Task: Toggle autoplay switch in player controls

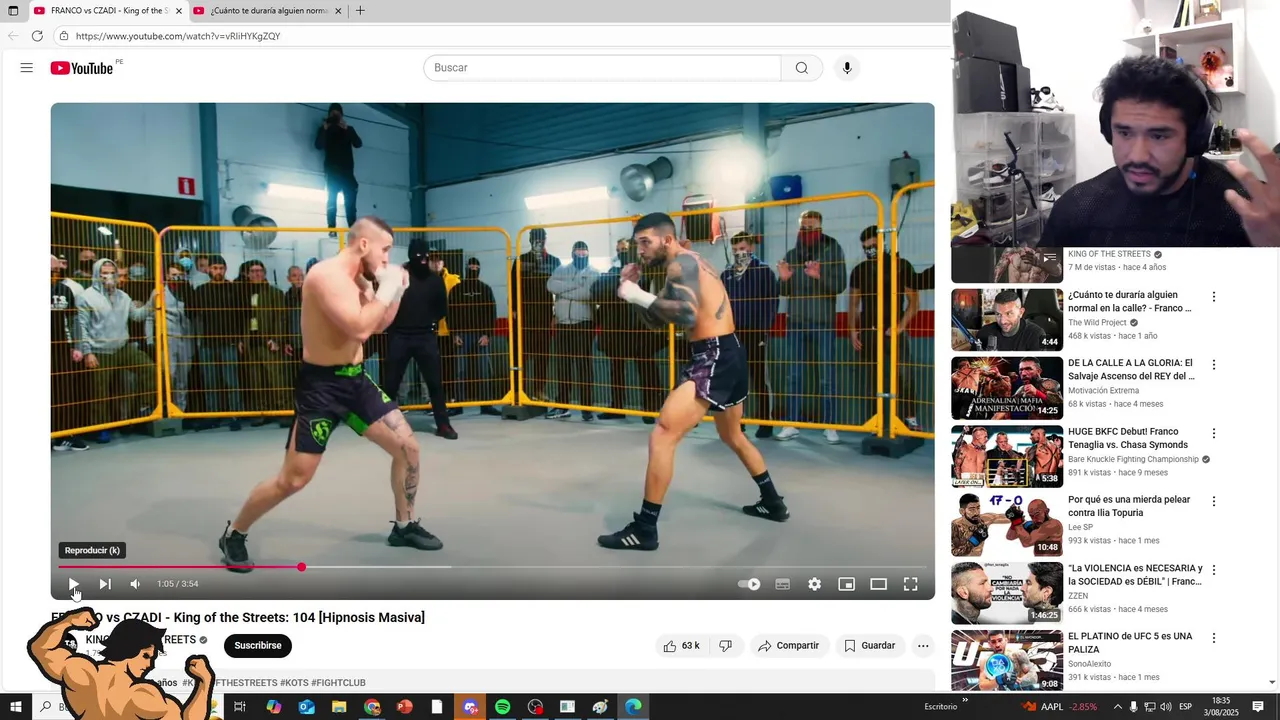Action: 749,584
